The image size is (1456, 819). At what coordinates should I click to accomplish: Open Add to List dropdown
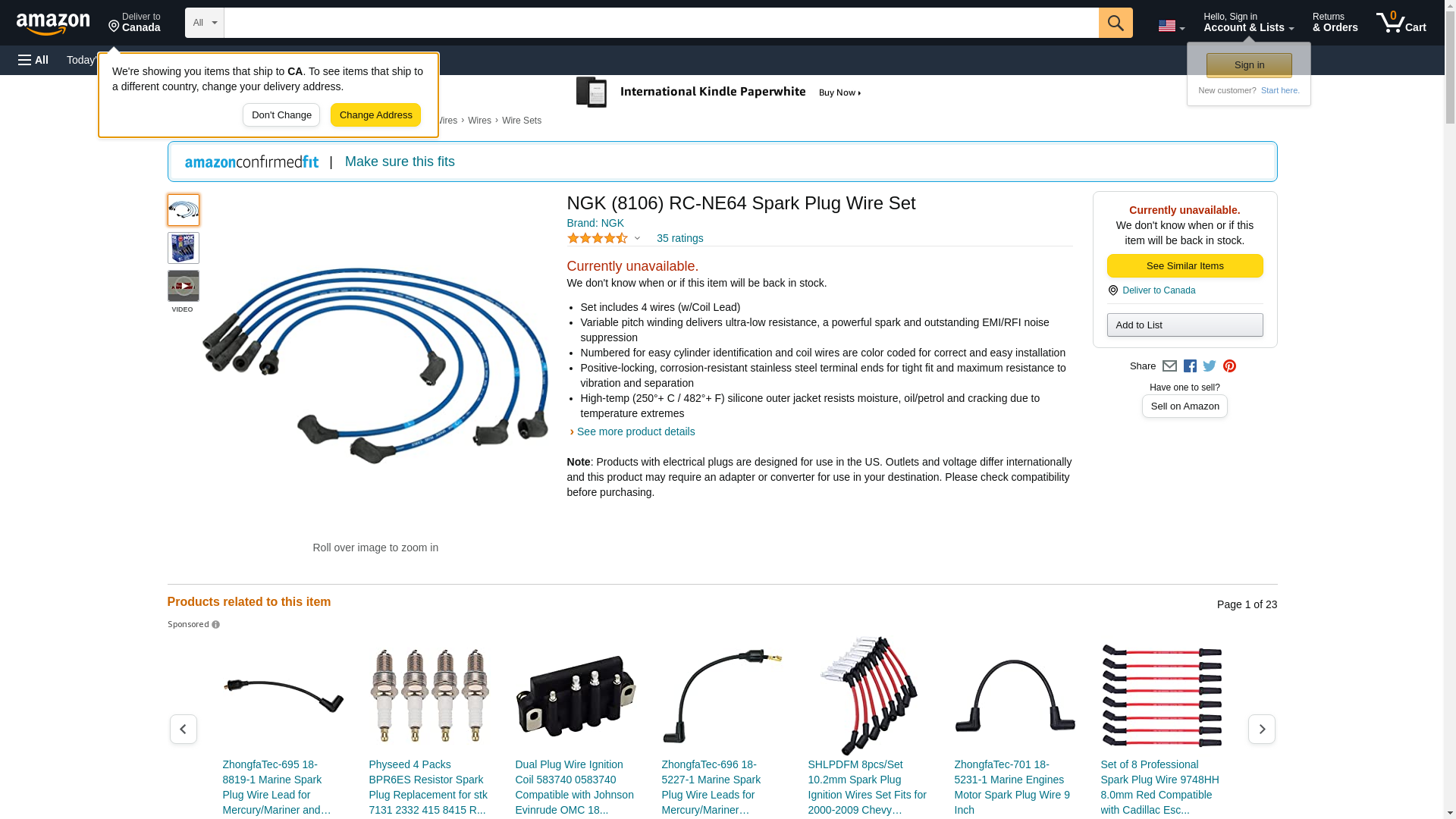[x=1185, y=325]
